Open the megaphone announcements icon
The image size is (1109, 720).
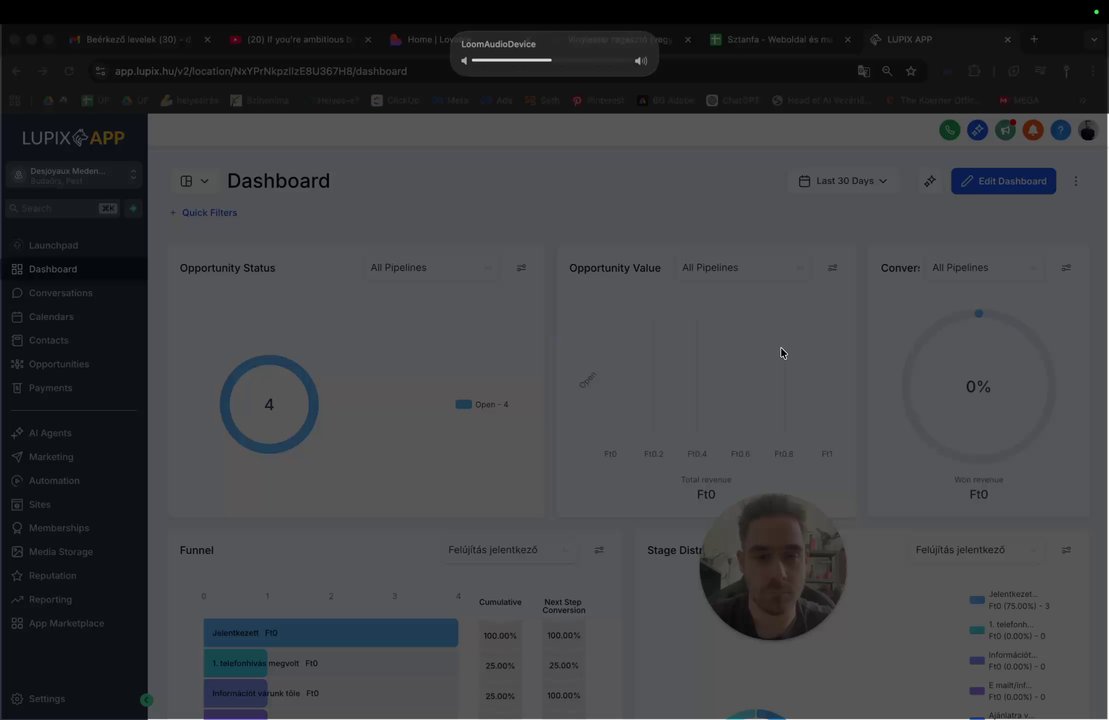(1005, 130)
